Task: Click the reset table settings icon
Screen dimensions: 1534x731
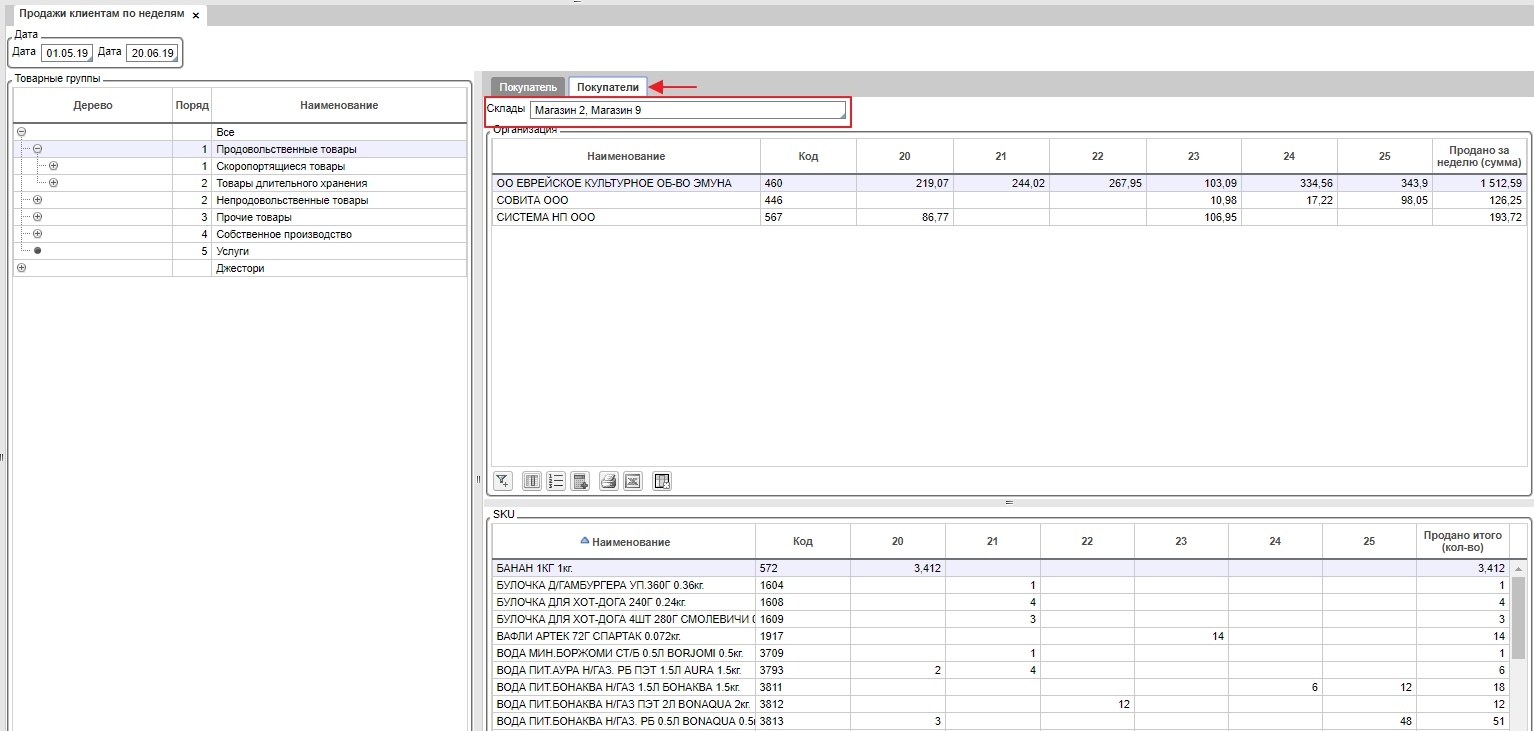Action: 661,481
